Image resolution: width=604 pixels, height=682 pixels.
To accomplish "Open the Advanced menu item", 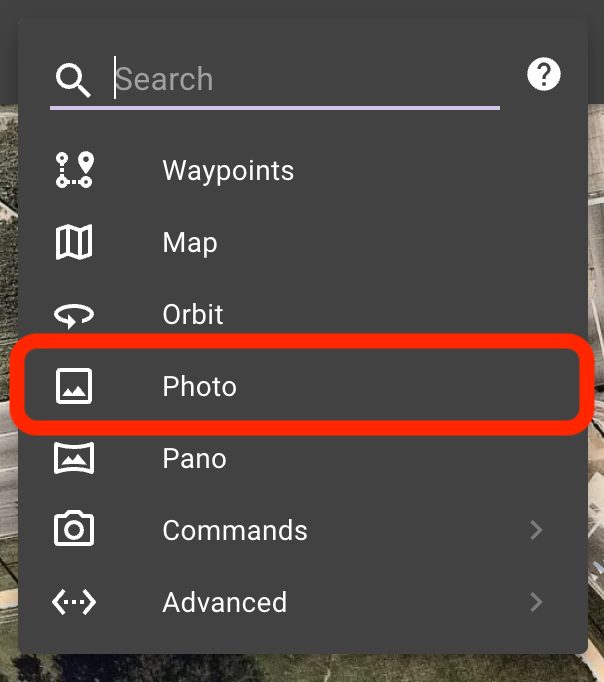I will click(x=302, y=602).
